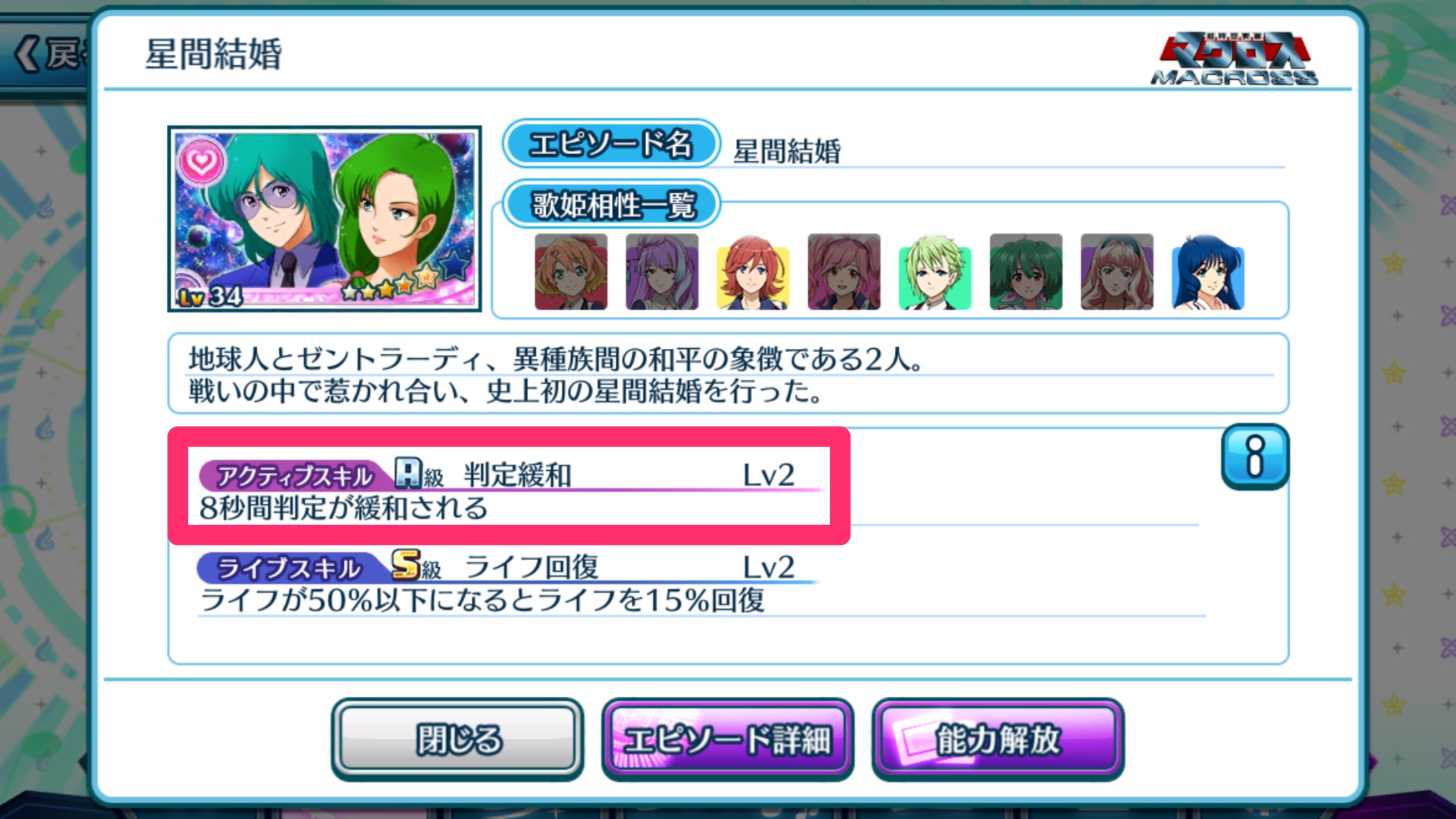Image resolution: width=1456 pixels, height=819 pixels.
Task: Select the red-haired diva on yellow background
Action: point(753,272)
